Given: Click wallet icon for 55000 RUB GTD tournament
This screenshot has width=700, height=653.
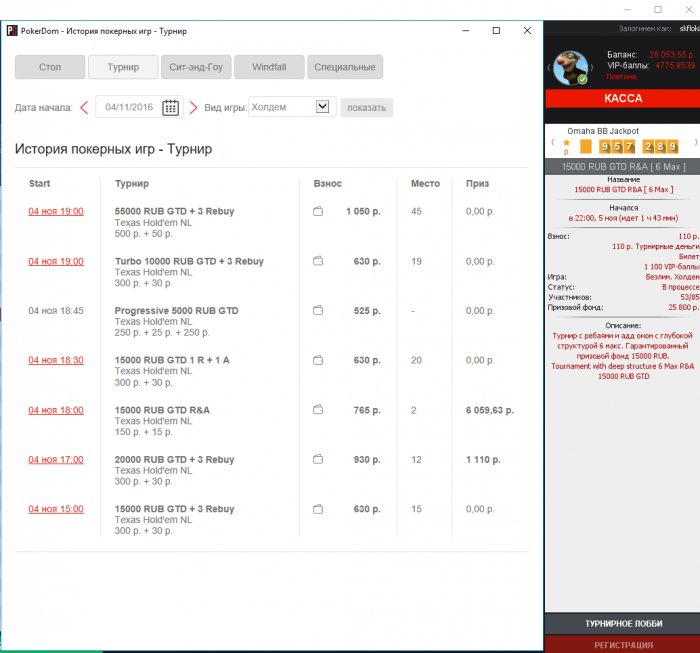Looking at the screenshot, I should point(318,211).
